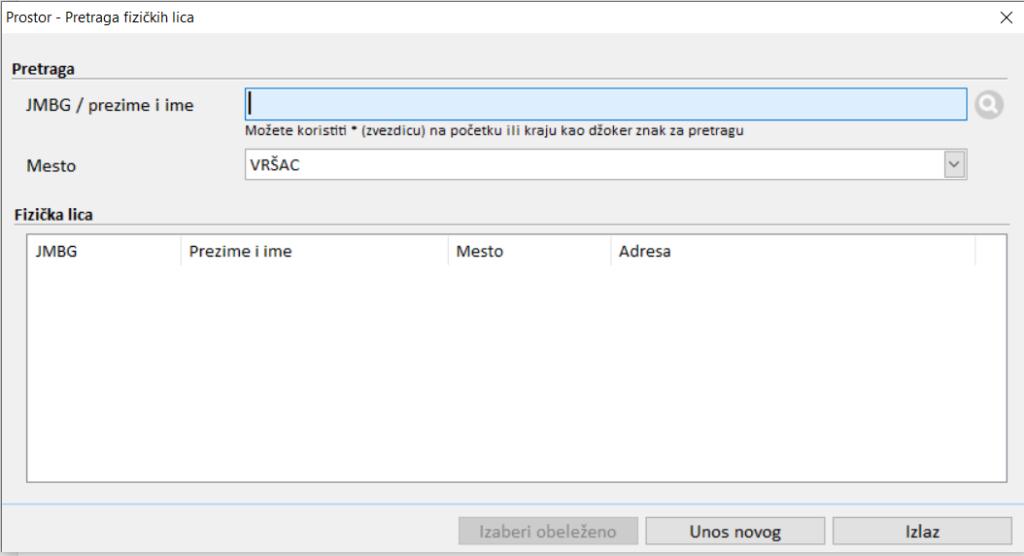Click the Pretraga section heading
Image resolution: width=1024 pixels, height=556 pixels.
tap(43, 69)
